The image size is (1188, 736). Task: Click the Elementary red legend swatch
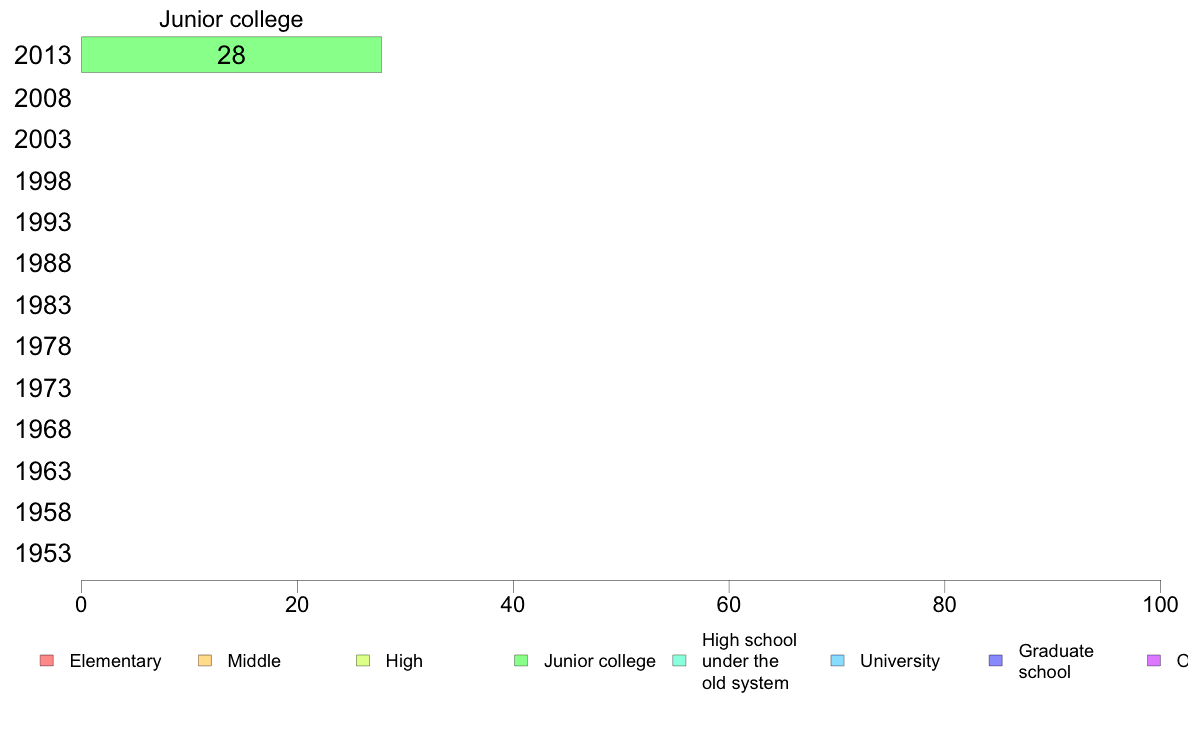coord(47,661)
